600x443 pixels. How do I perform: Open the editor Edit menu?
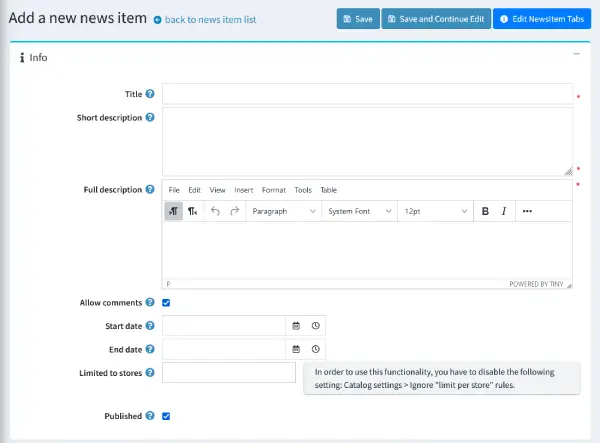(x=194, y=190)
